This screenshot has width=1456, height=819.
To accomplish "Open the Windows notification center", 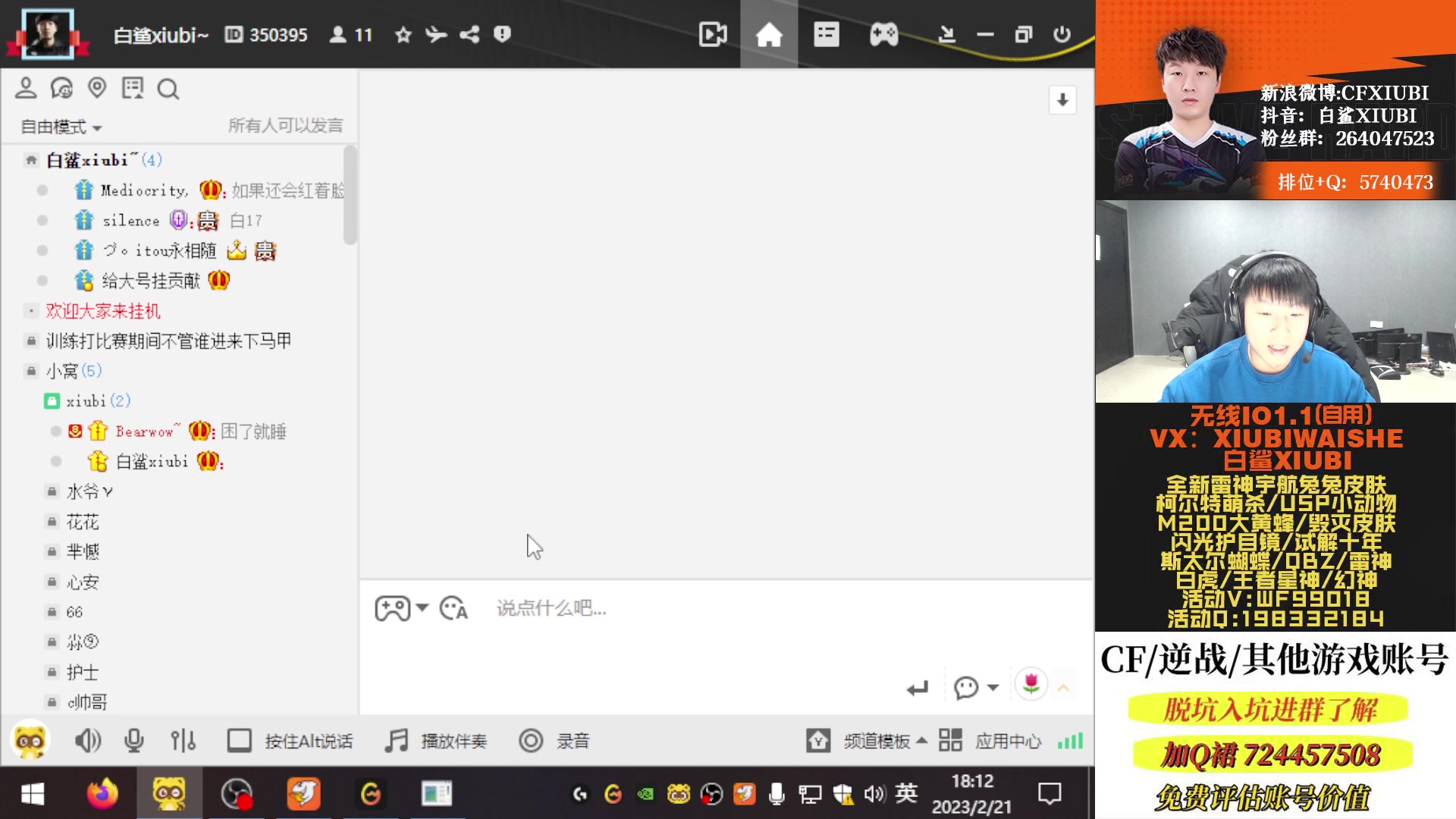I will tap(1050, 794).
